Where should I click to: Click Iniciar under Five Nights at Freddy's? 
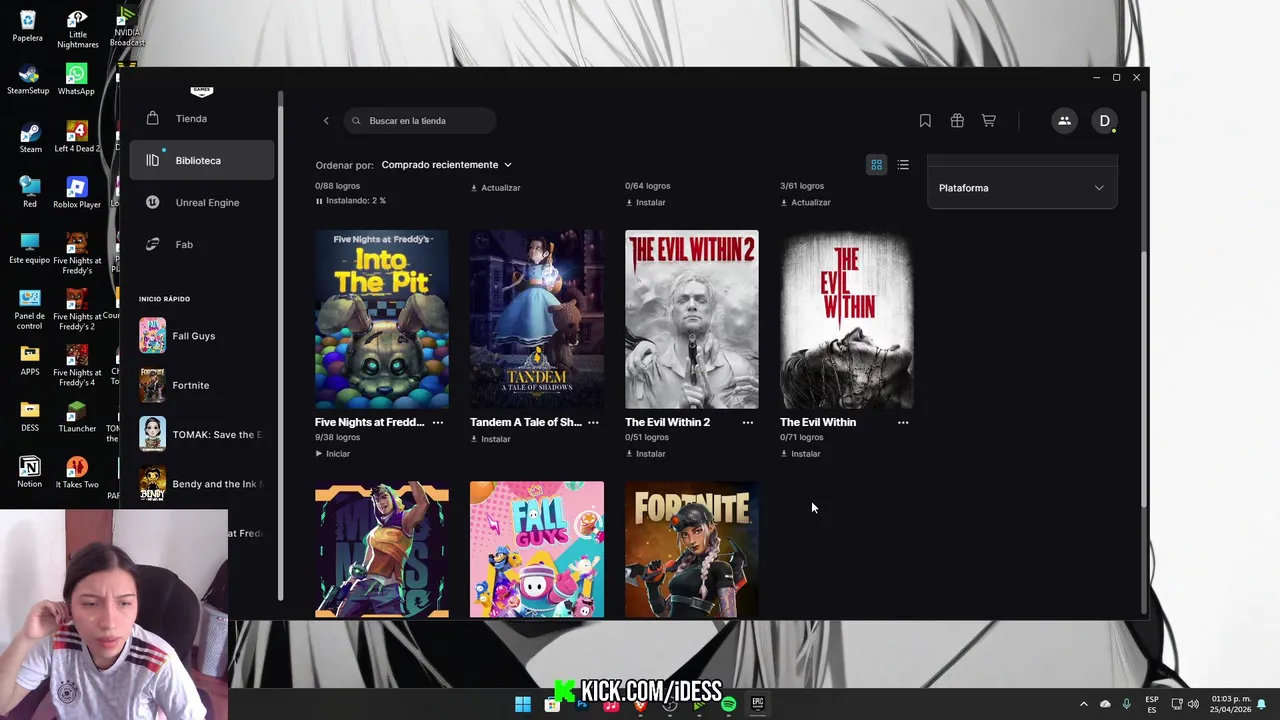click(x=333, y=454)
